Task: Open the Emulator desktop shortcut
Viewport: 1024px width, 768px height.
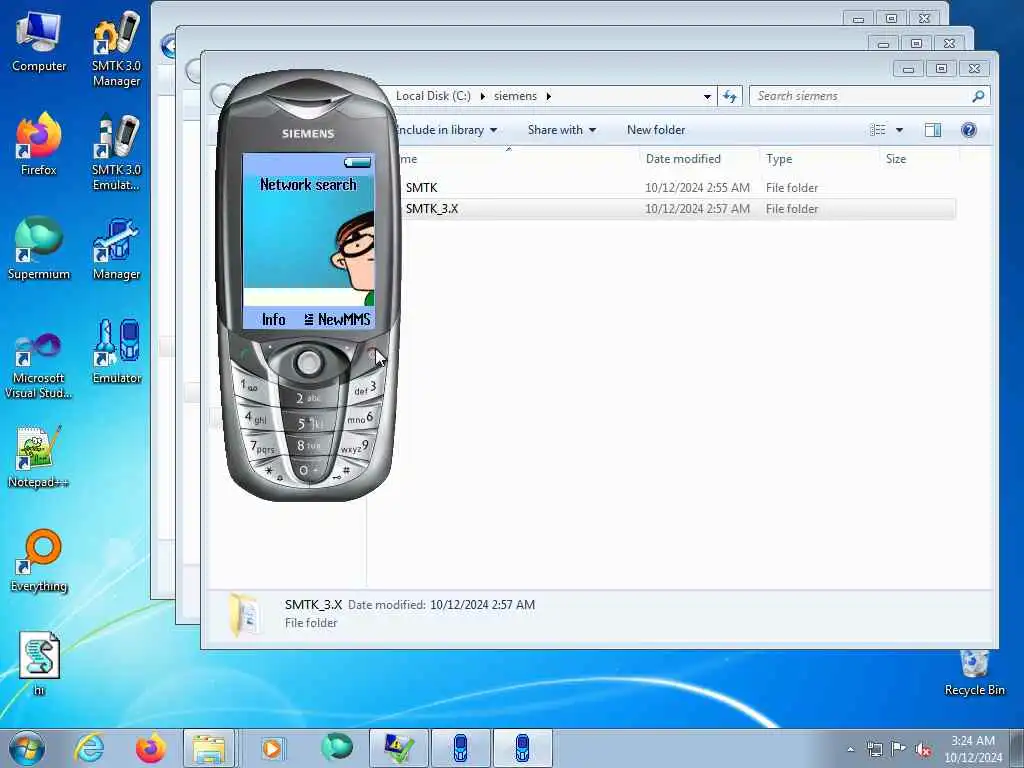Action: click(x=116, y=353)
